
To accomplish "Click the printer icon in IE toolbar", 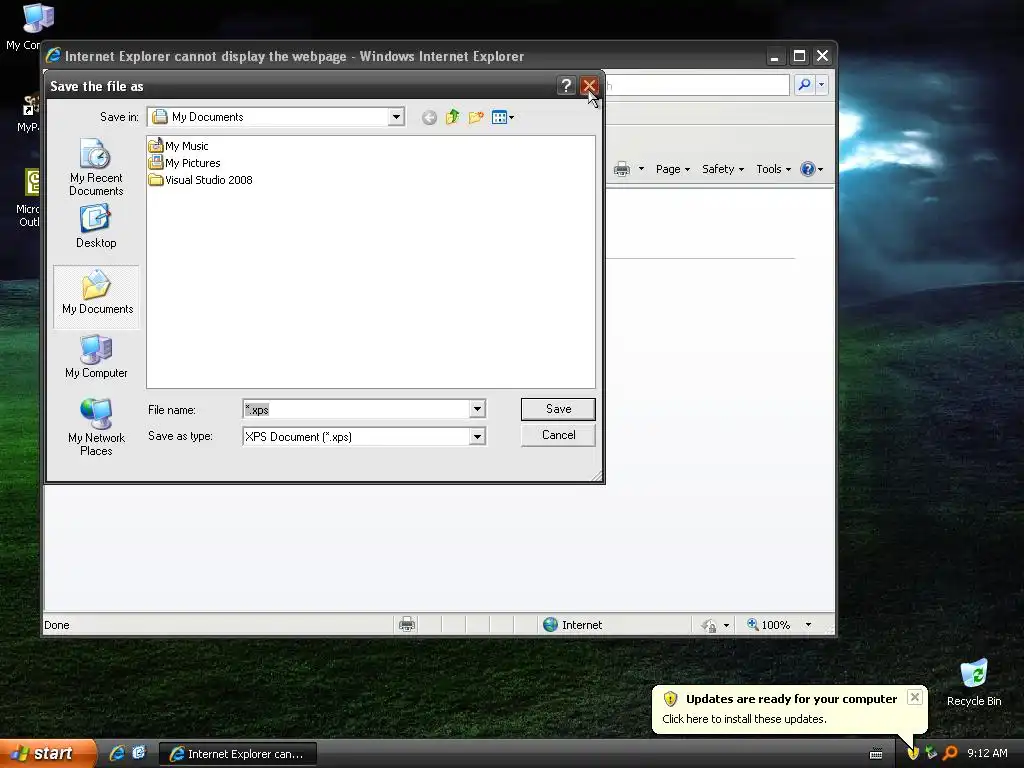I will coord(622,169).
